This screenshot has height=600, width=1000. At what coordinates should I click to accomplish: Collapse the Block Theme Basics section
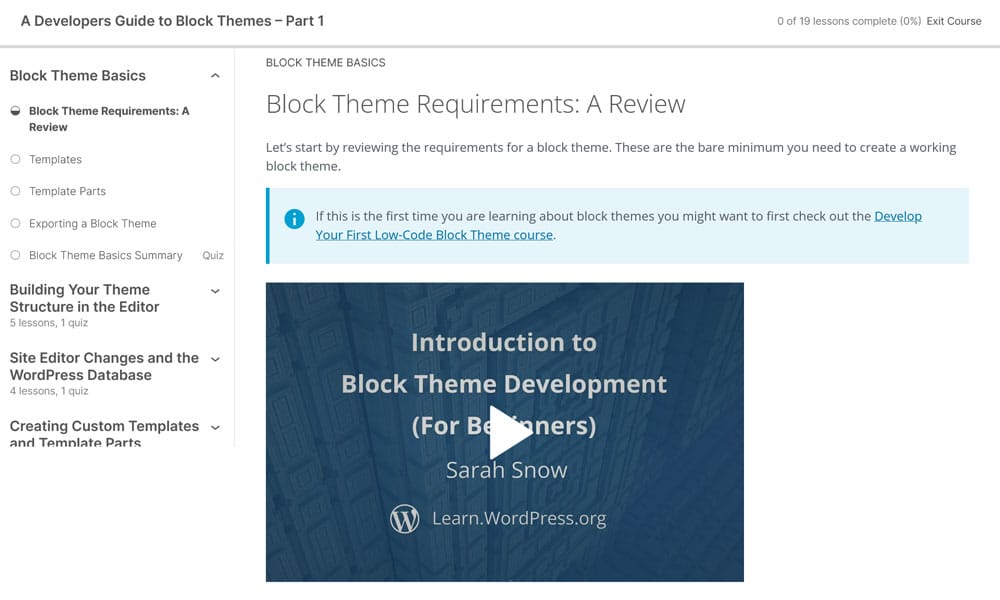click(x=215, y=76)
